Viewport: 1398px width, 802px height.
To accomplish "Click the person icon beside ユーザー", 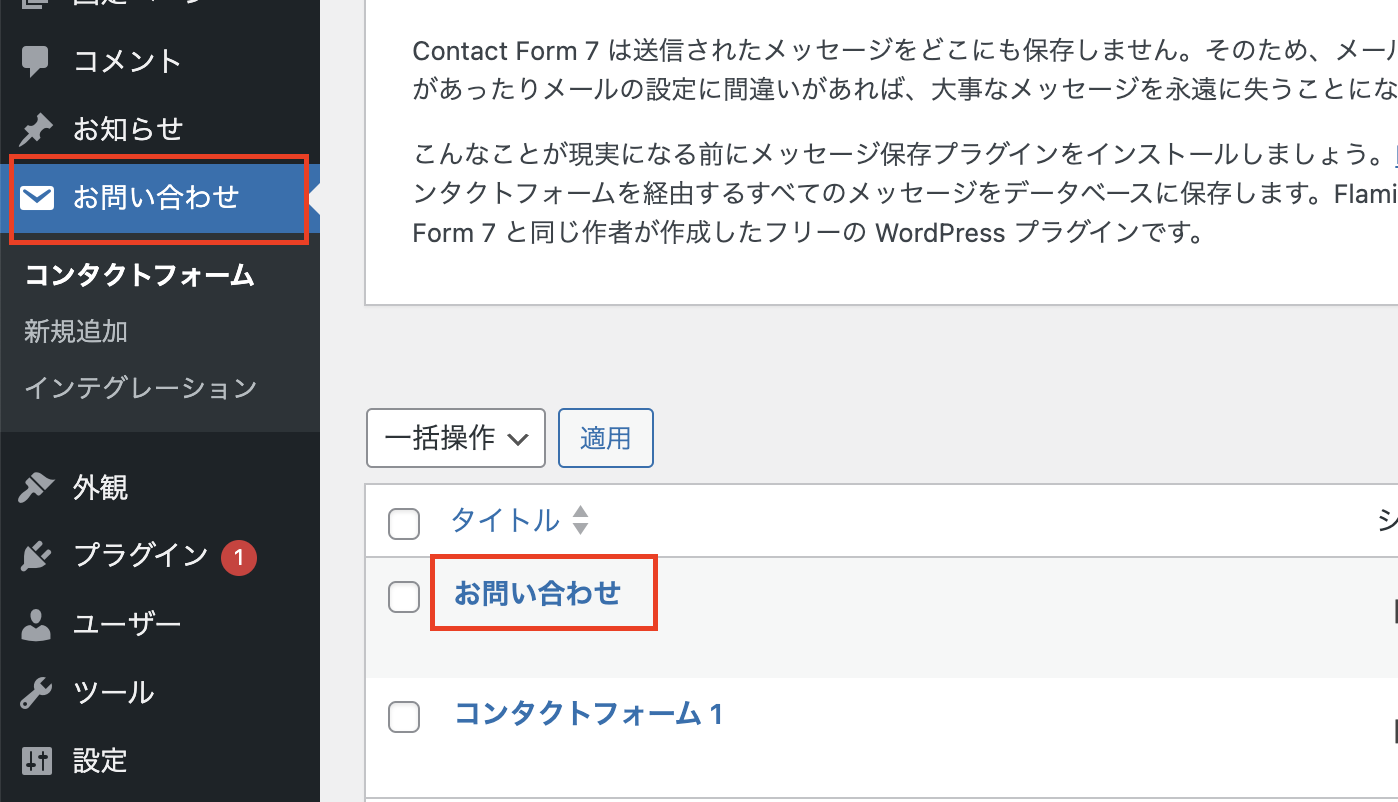I will coord(36,625).
